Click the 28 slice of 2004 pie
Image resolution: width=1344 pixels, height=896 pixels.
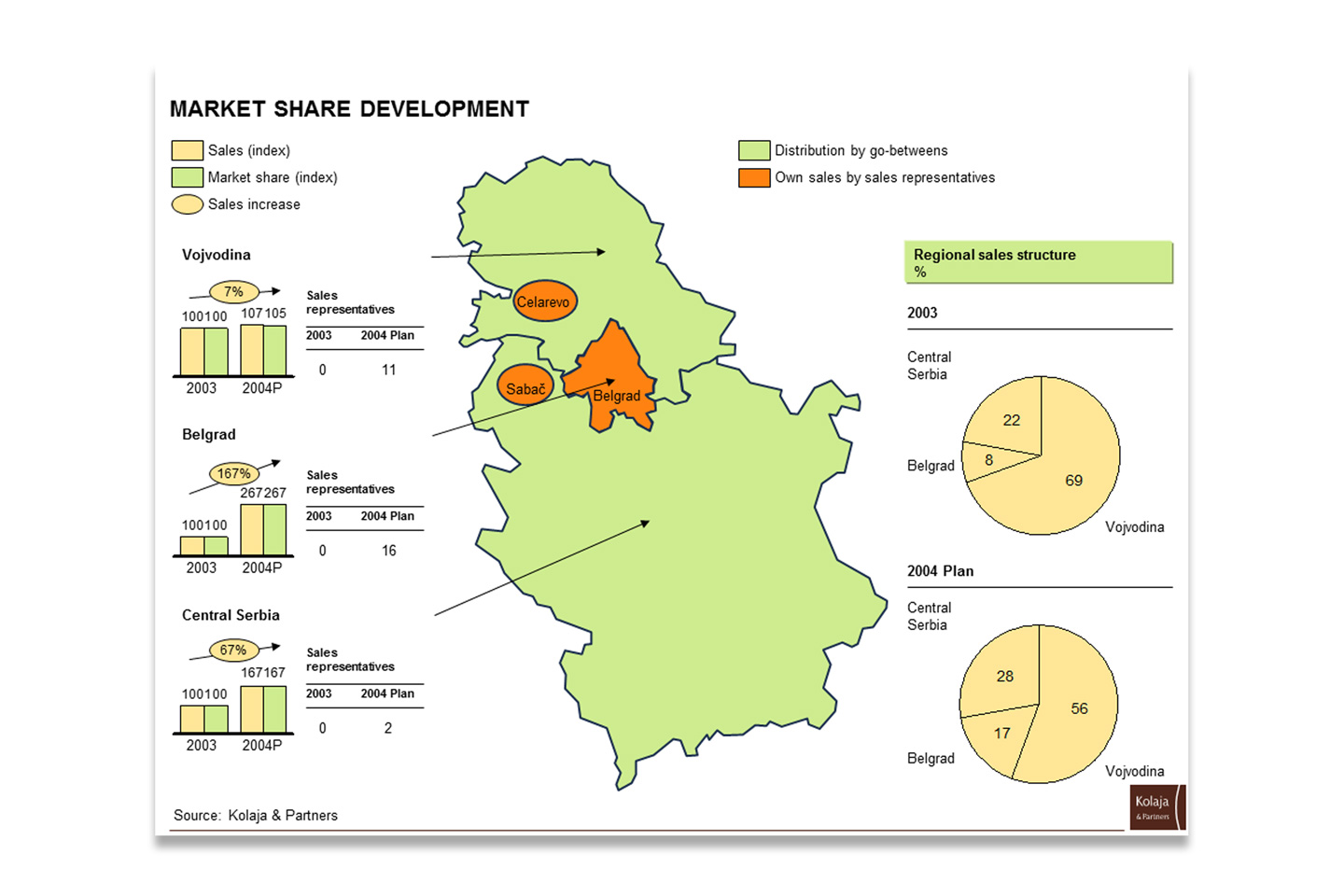click(1004, 676)
